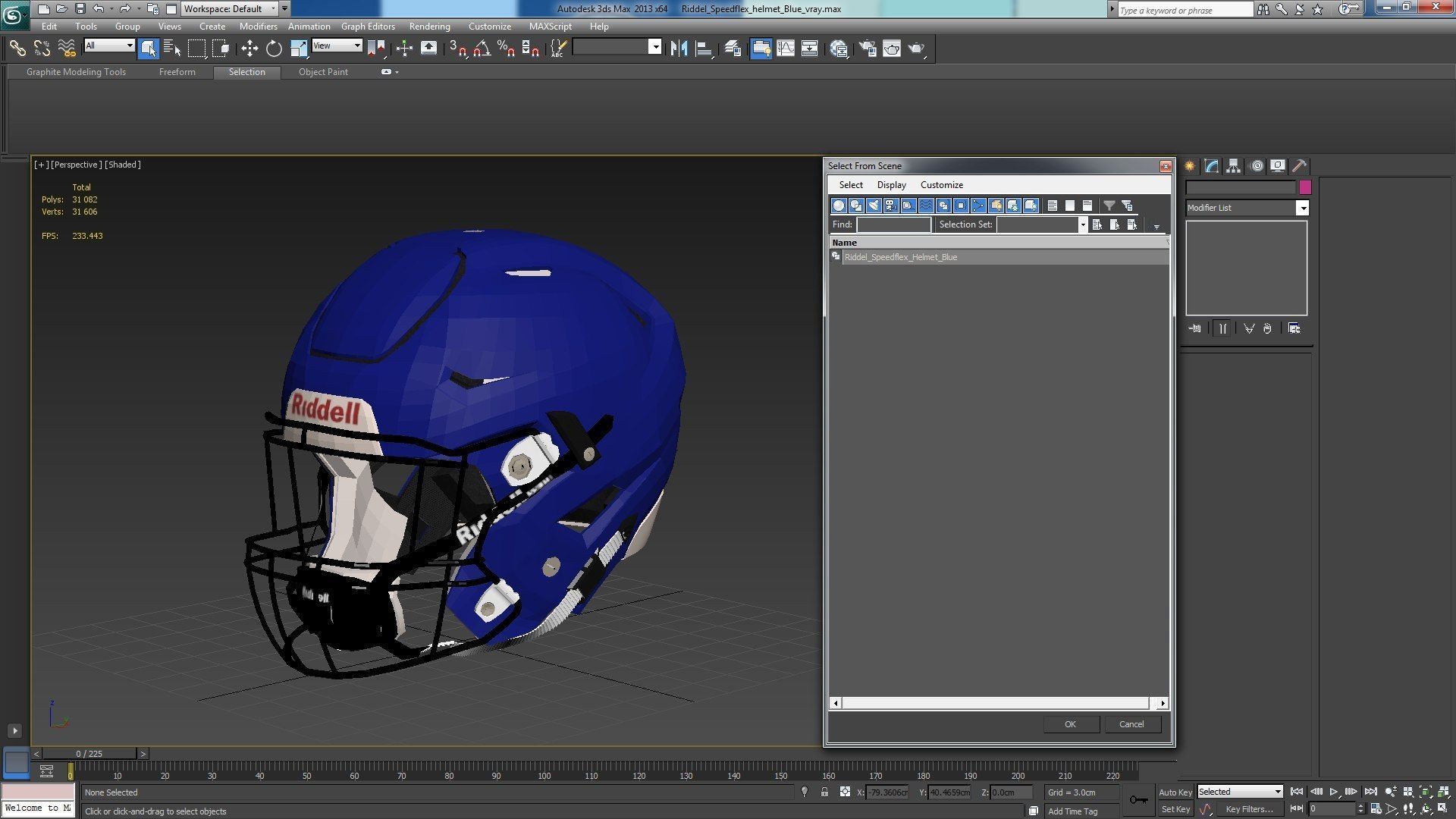The height and width of the screenshot is (819, 1456).
Task: Click Save File icon in title bar
Action: (x=80, y=9)
